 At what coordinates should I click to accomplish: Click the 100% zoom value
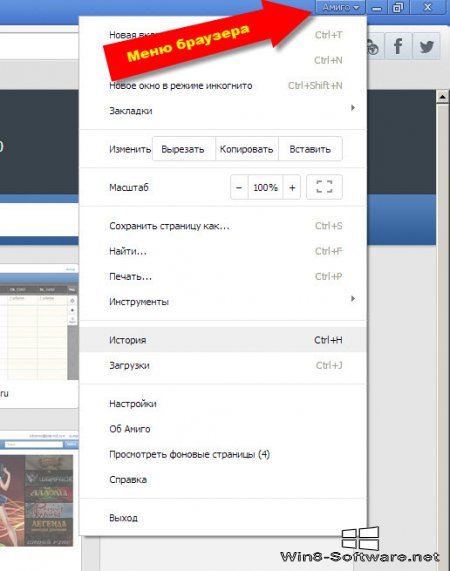point(265,187)
